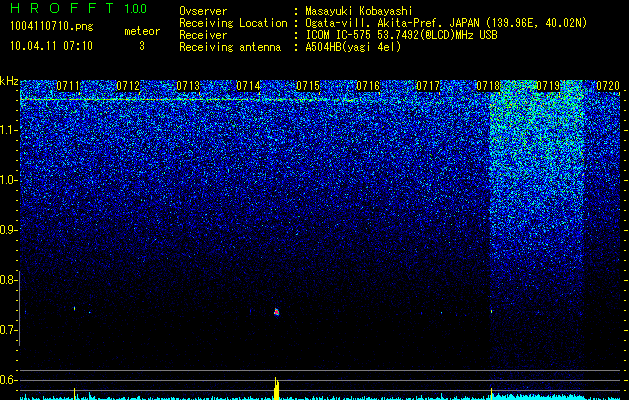Click the 1.0 frequency axis label
Viewport: 629px width, 400px height.
9,180
